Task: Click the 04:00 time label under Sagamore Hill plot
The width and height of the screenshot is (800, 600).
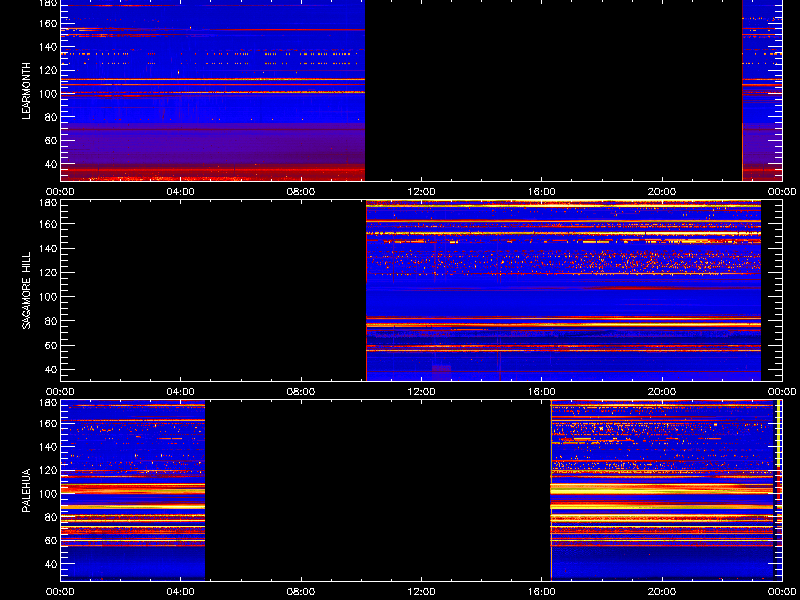Action: click(181, 392)
